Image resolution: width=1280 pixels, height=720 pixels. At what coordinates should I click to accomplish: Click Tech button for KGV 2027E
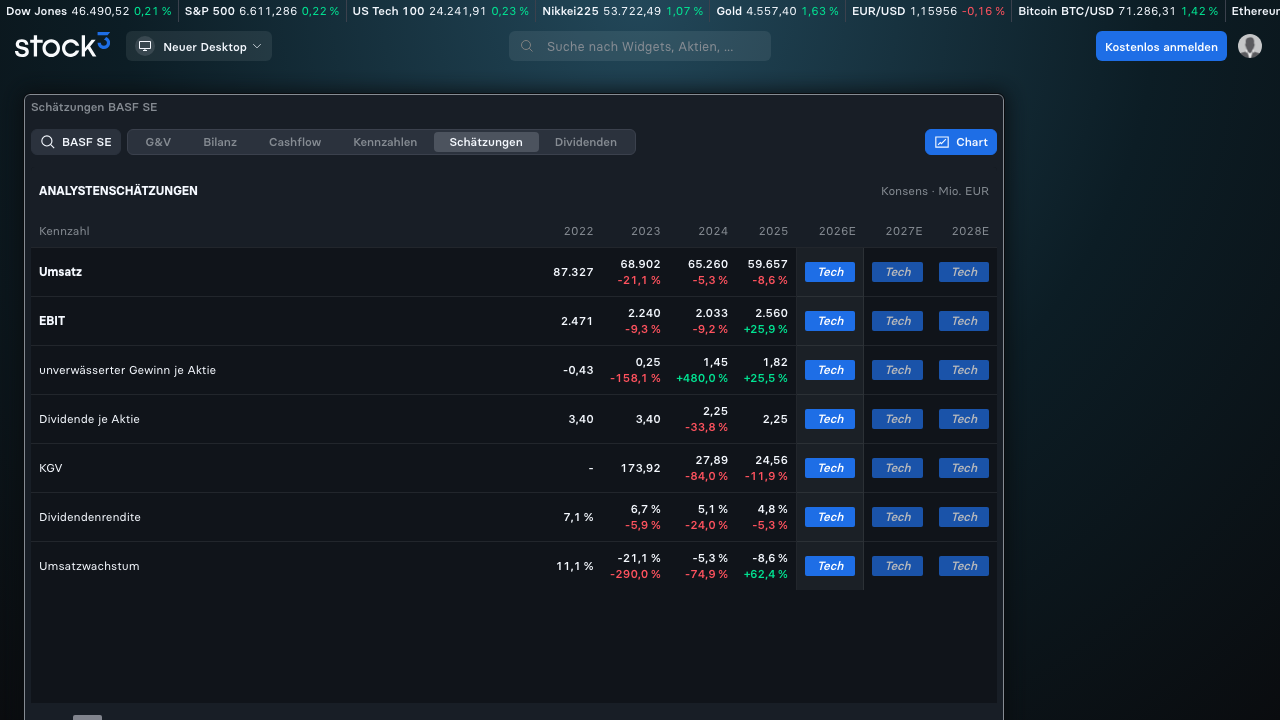[x=897, y=468]
